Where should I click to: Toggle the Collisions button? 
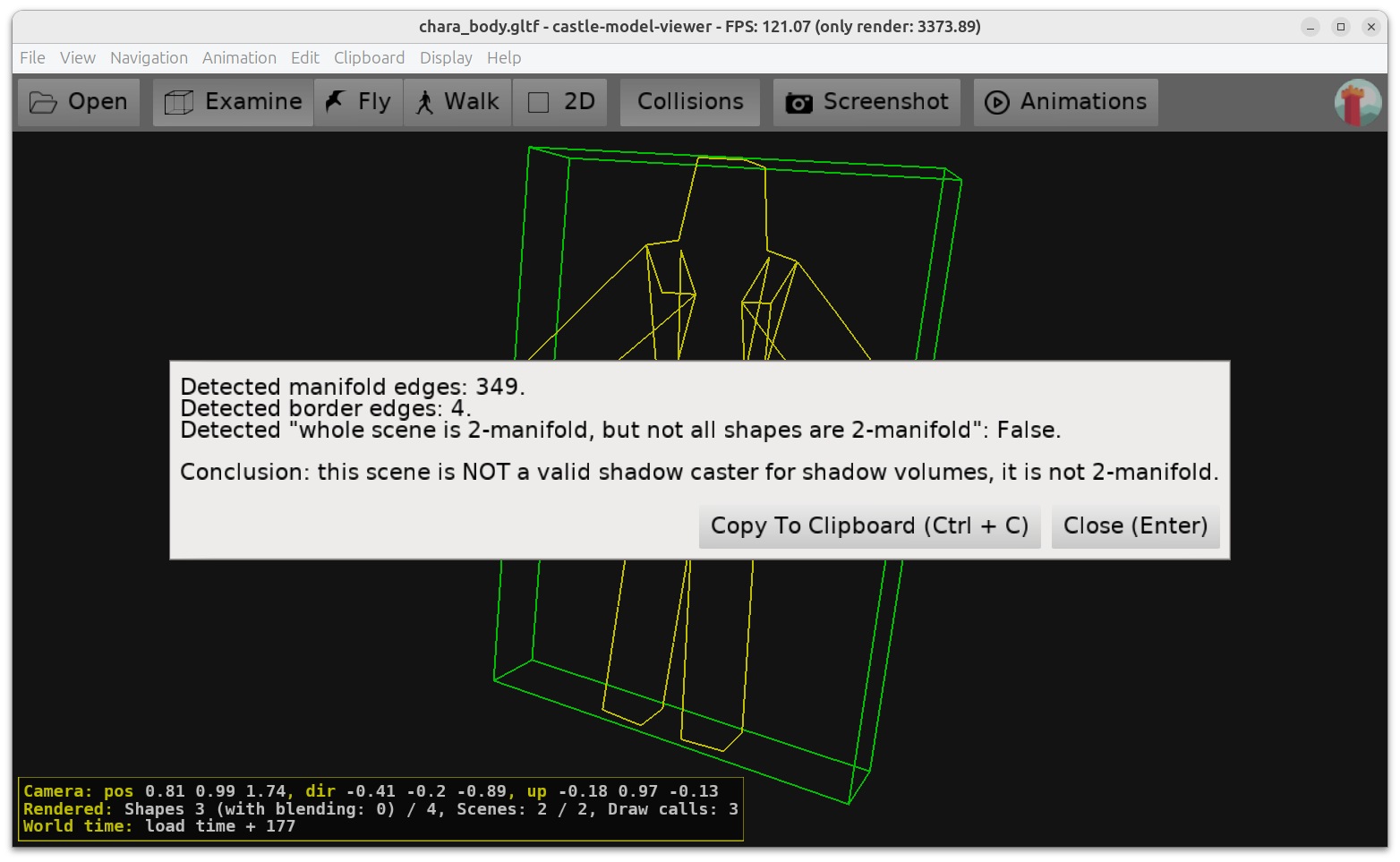coord(689,102)
